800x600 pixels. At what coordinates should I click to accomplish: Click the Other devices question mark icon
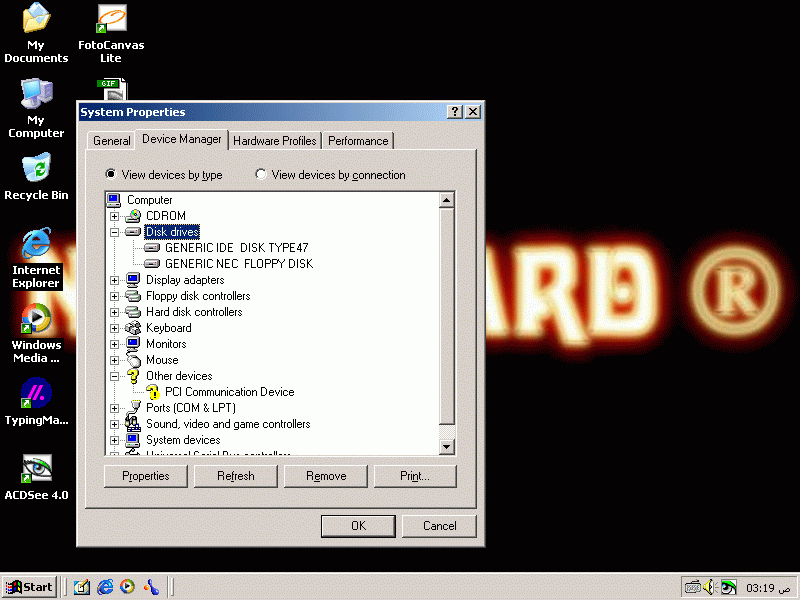(133, 376)
